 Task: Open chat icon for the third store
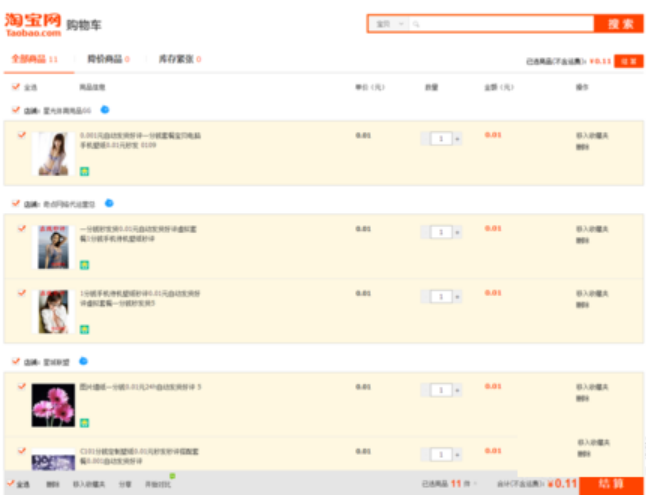click(x=83, y=361)
